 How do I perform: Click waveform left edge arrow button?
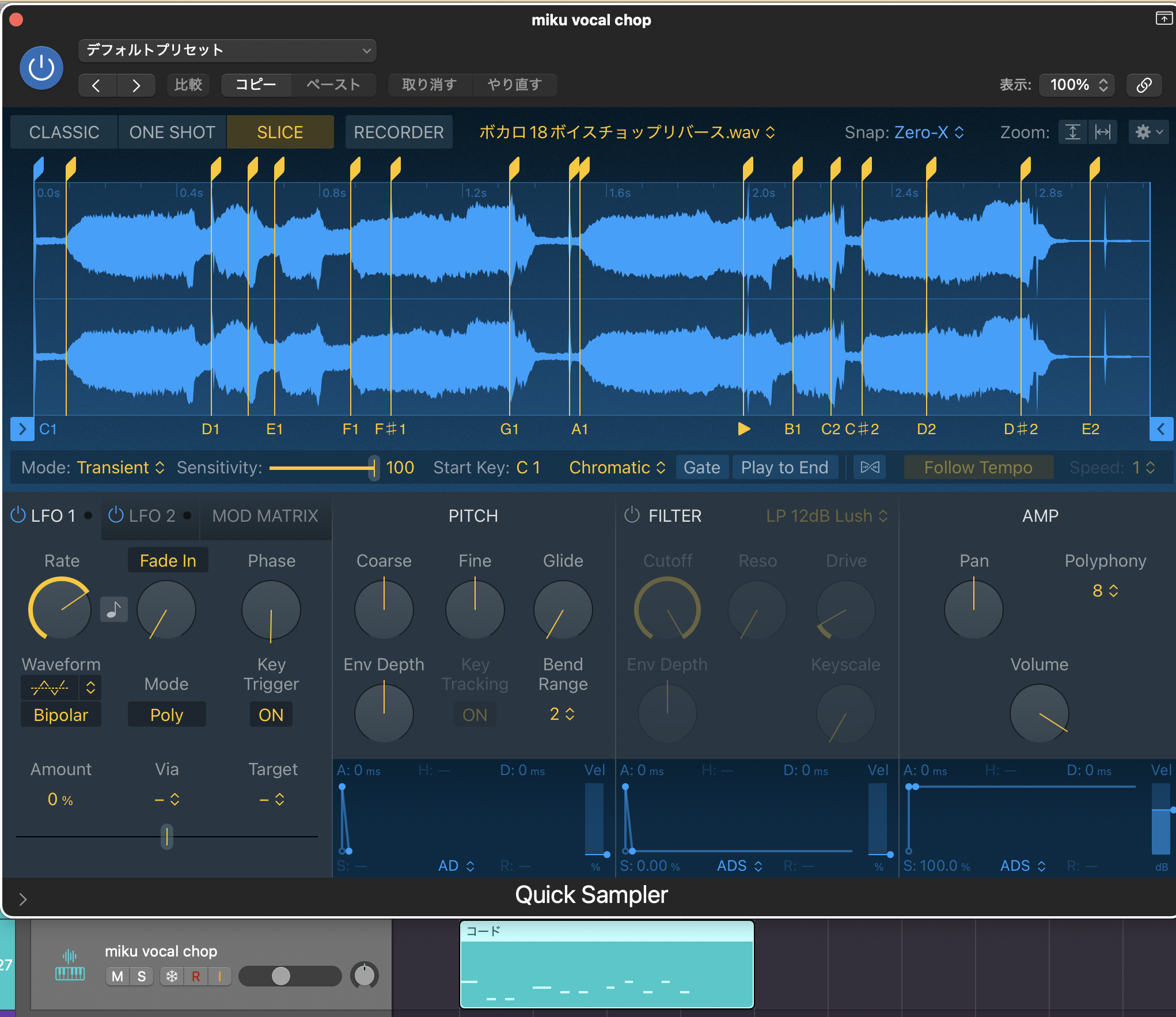(x=22, y=429)
